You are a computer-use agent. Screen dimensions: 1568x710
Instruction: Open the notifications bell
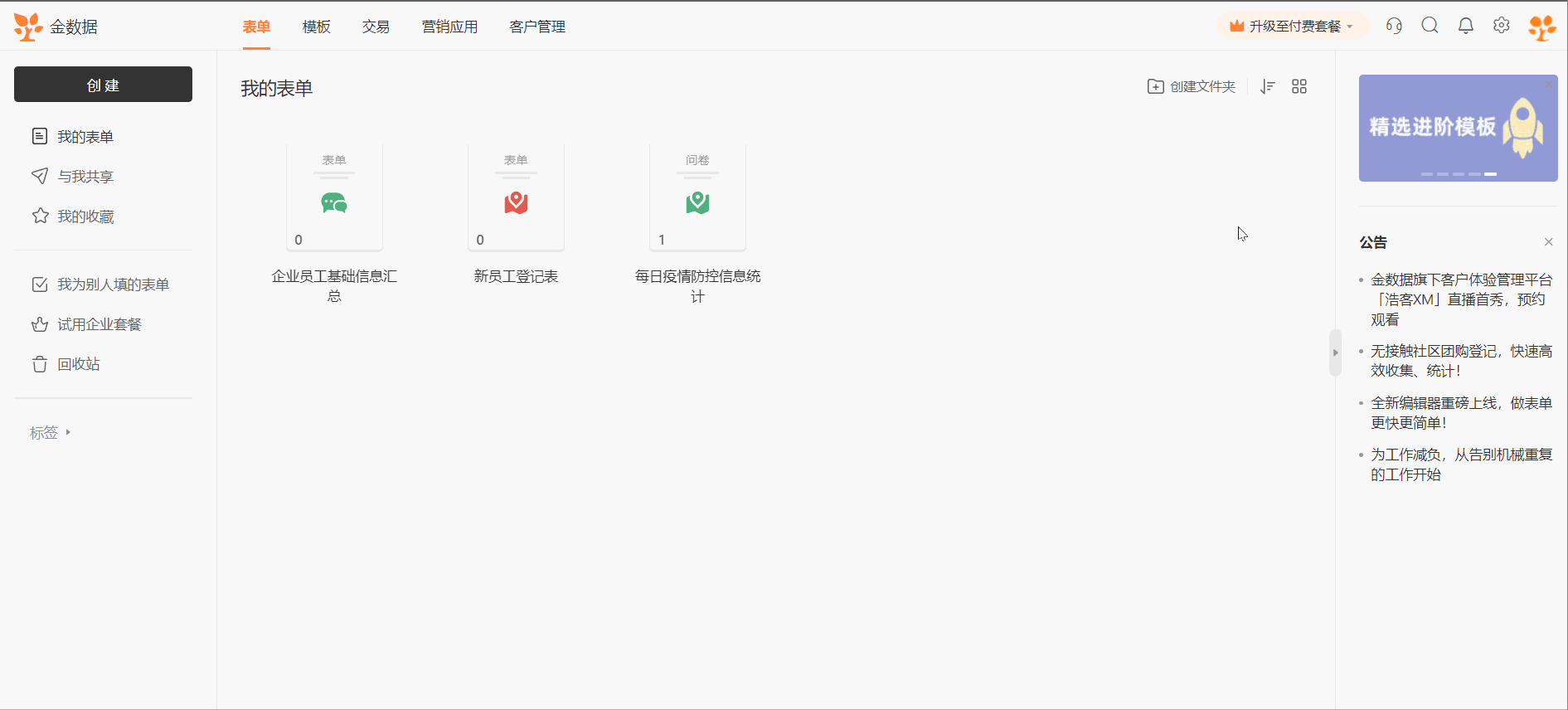[1466, 26]
